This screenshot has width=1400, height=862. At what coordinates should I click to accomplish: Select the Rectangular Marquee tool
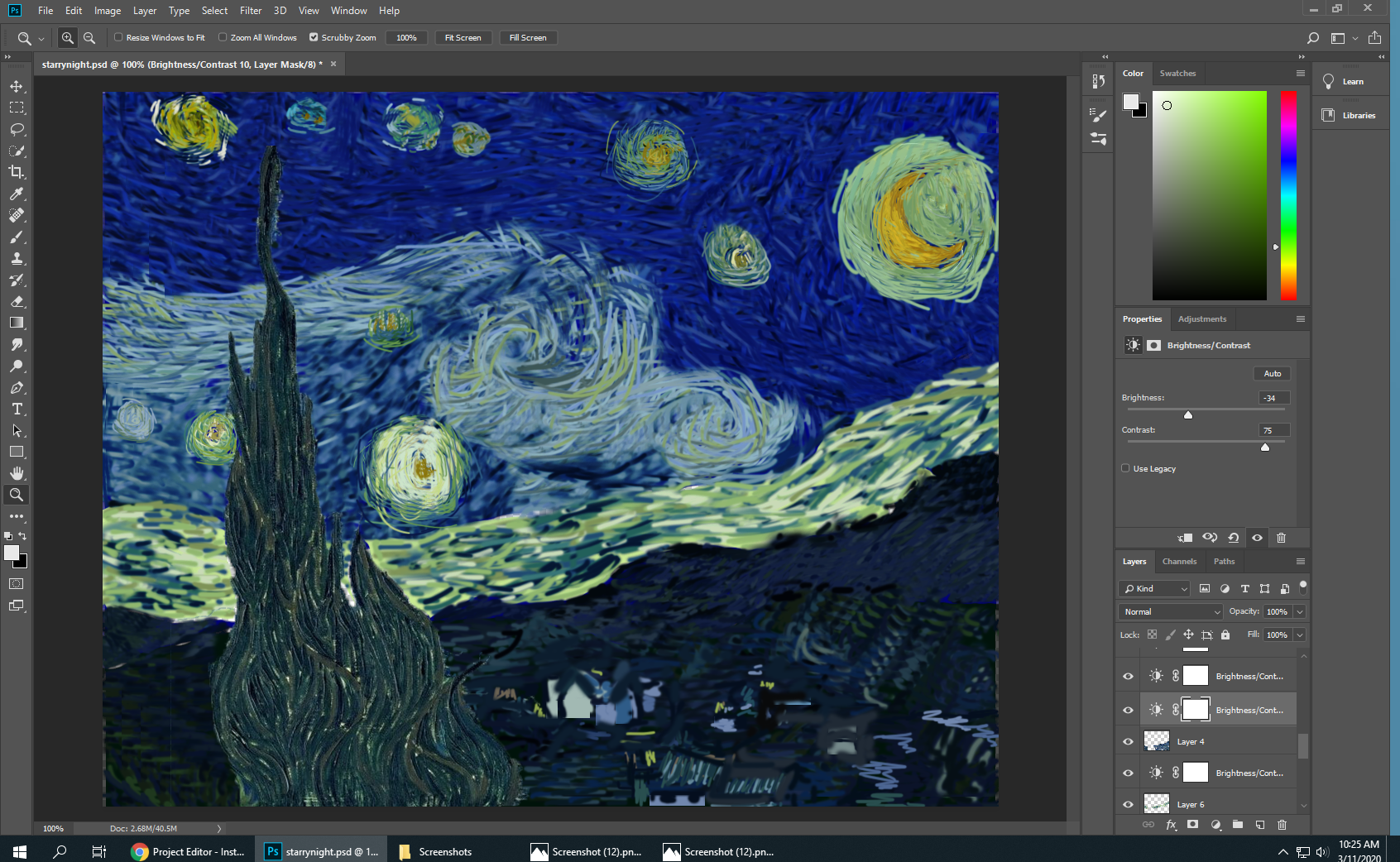point(17,108)
